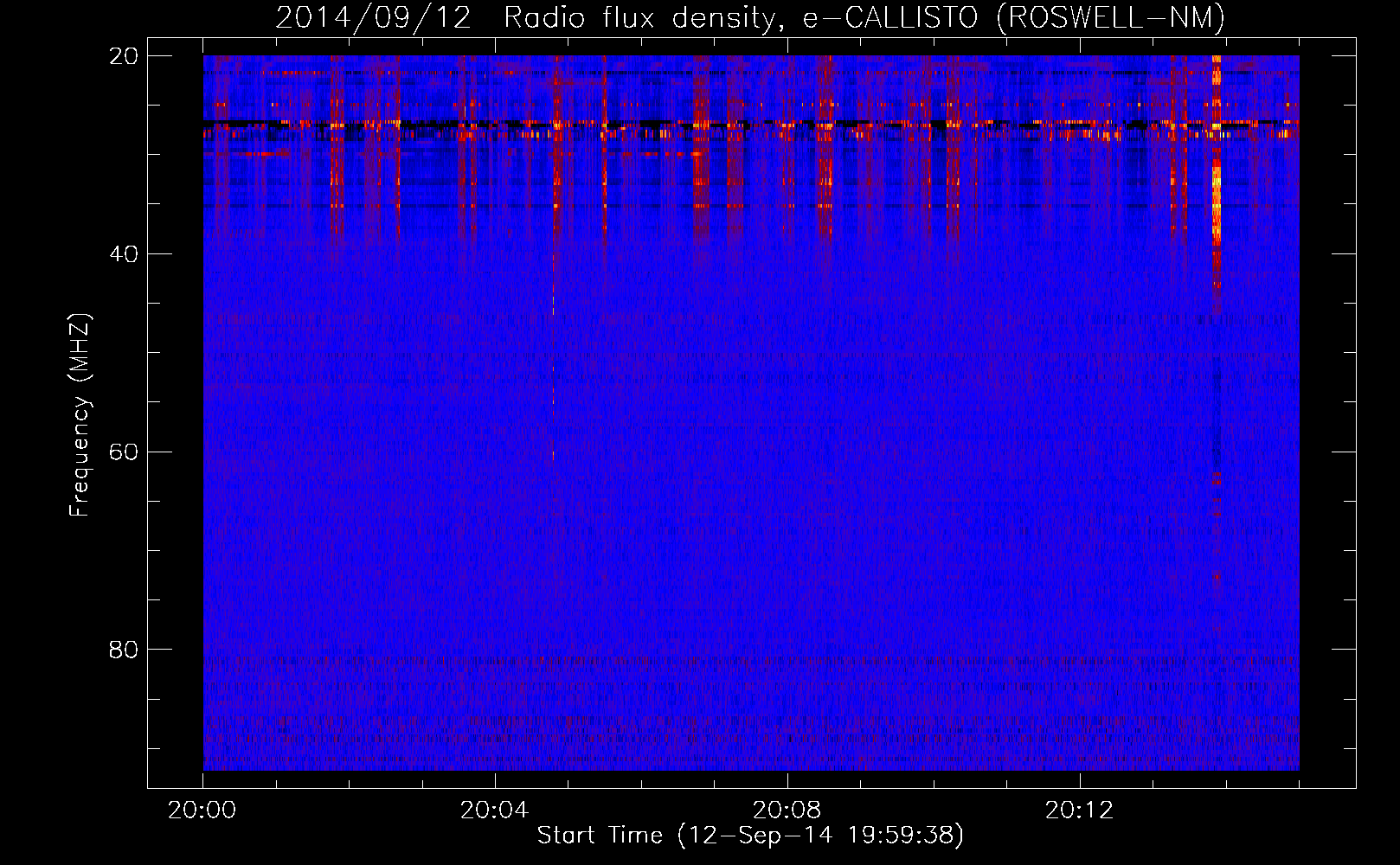Viewport: 1400px width, 865px height.
Task: Click the 20:00 time tick label
Action: click(x=202, y=811)
